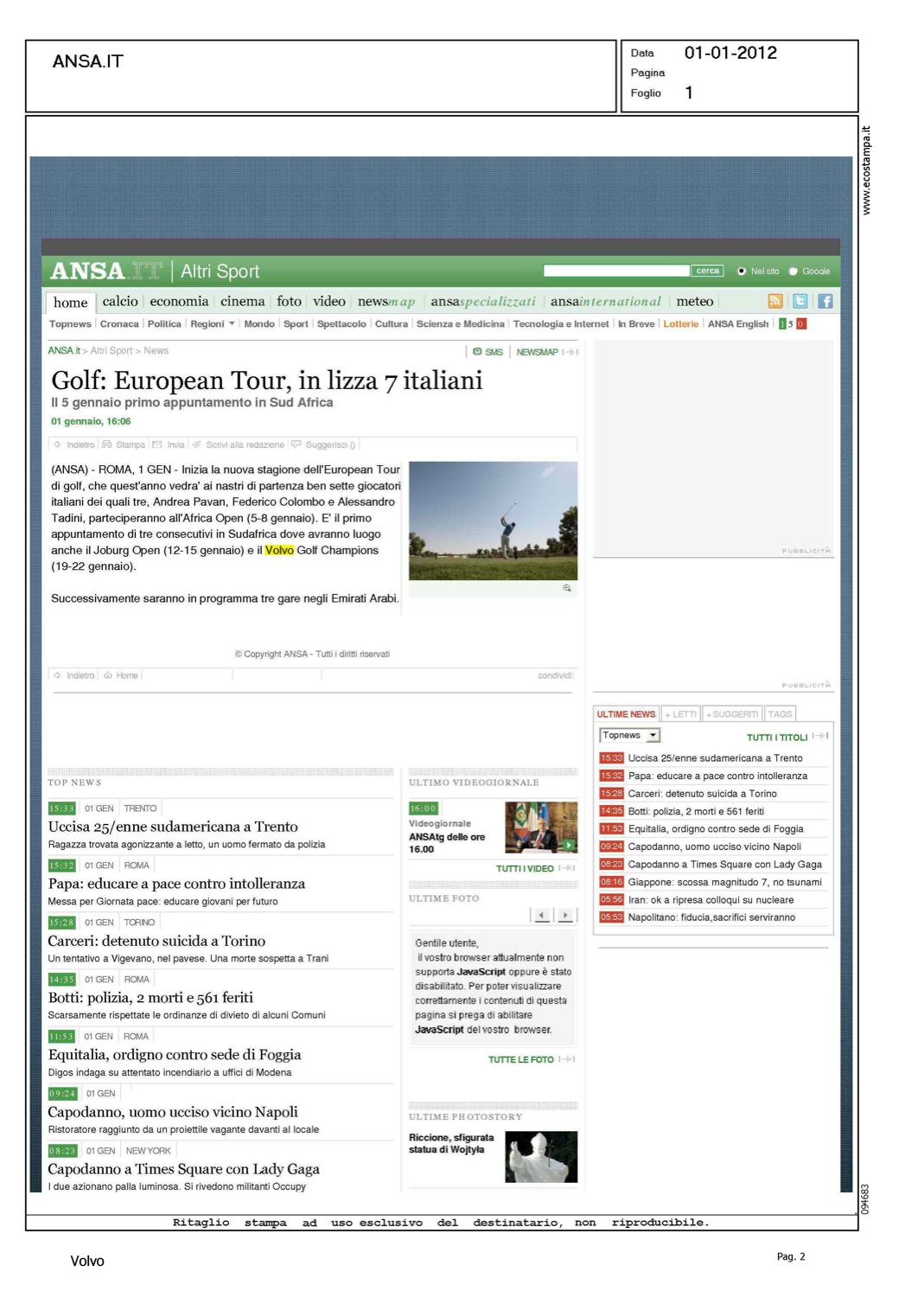Click the Stampa print icon

point(107,444)
